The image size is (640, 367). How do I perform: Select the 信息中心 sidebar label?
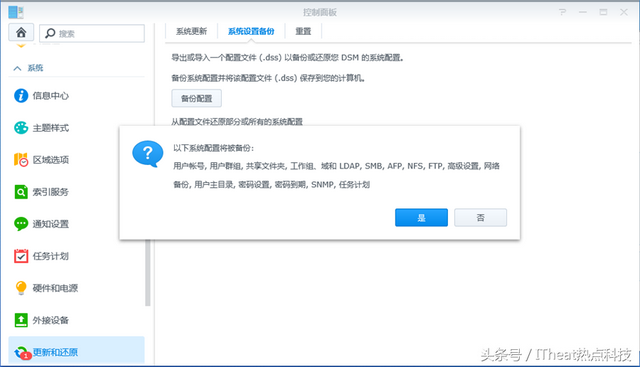coord(51,96)
